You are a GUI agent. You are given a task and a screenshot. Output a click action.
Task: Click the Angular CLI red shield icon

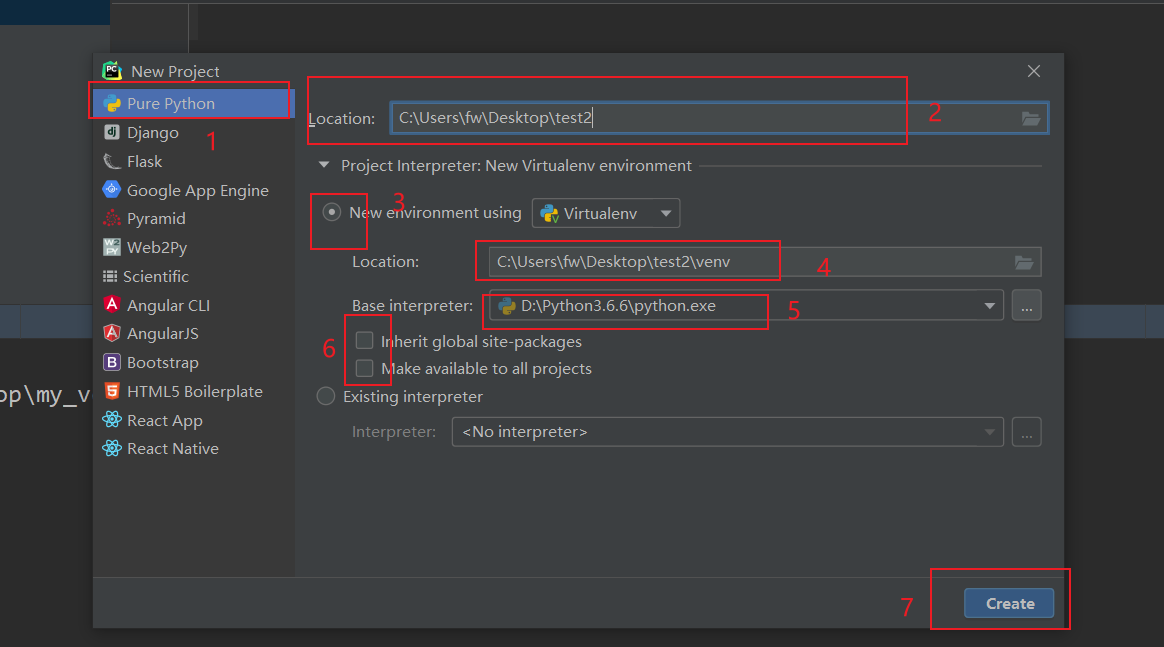[111, 304]
